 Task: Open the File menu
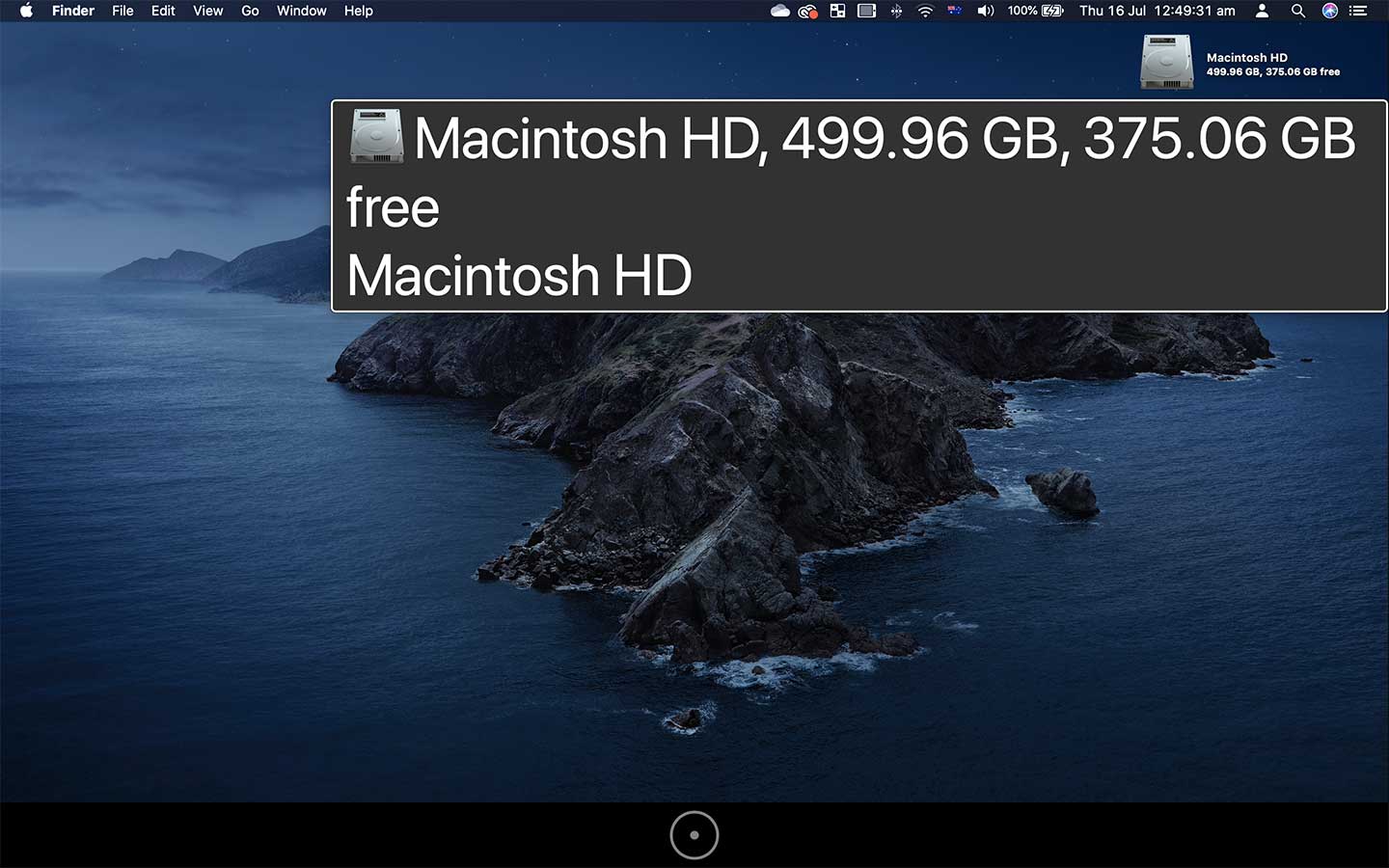[123, 11]
